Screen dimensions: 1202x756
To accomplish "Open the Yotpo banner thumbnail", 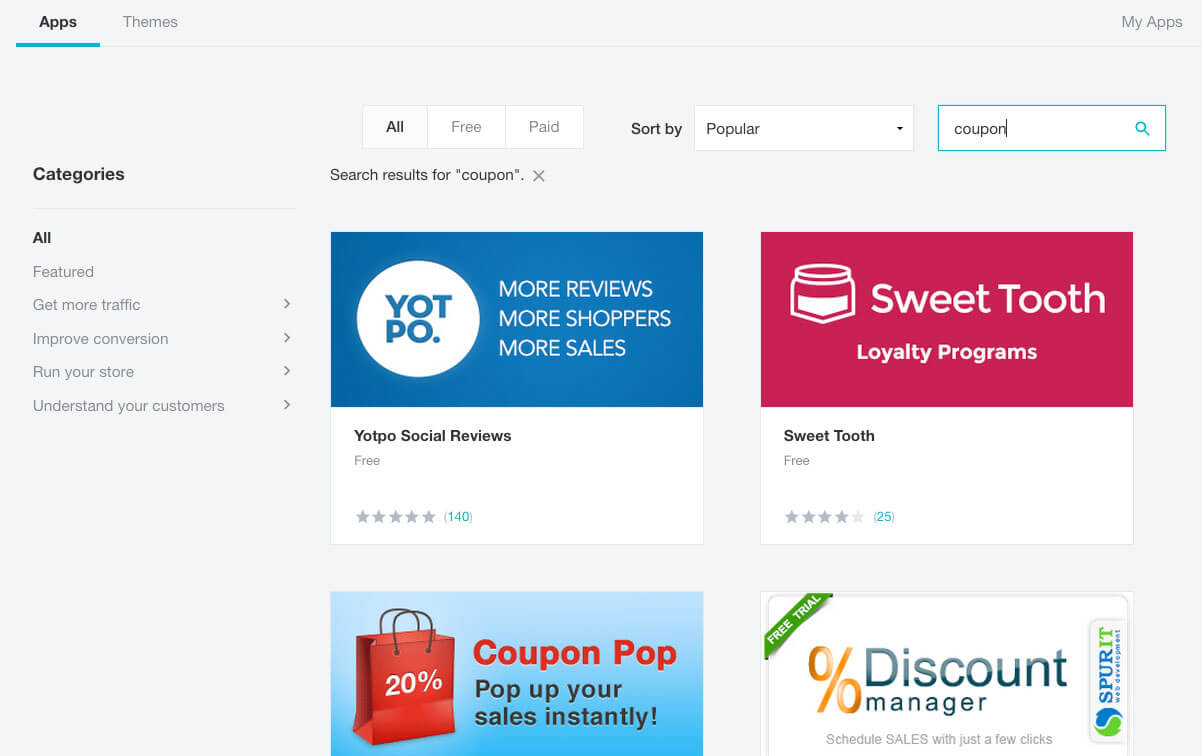I will click(x=517, y=320).
